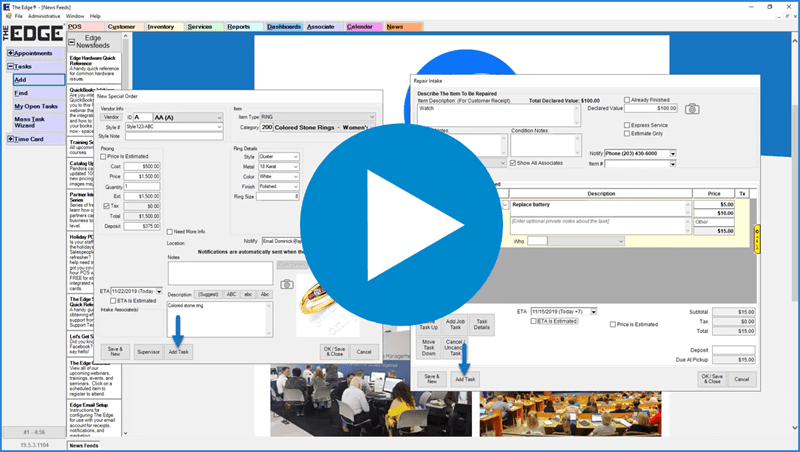The width and height of the screenshot is (800, 452).
Task: Click Add Task in Repair Intake
Action: pos(465,379)
